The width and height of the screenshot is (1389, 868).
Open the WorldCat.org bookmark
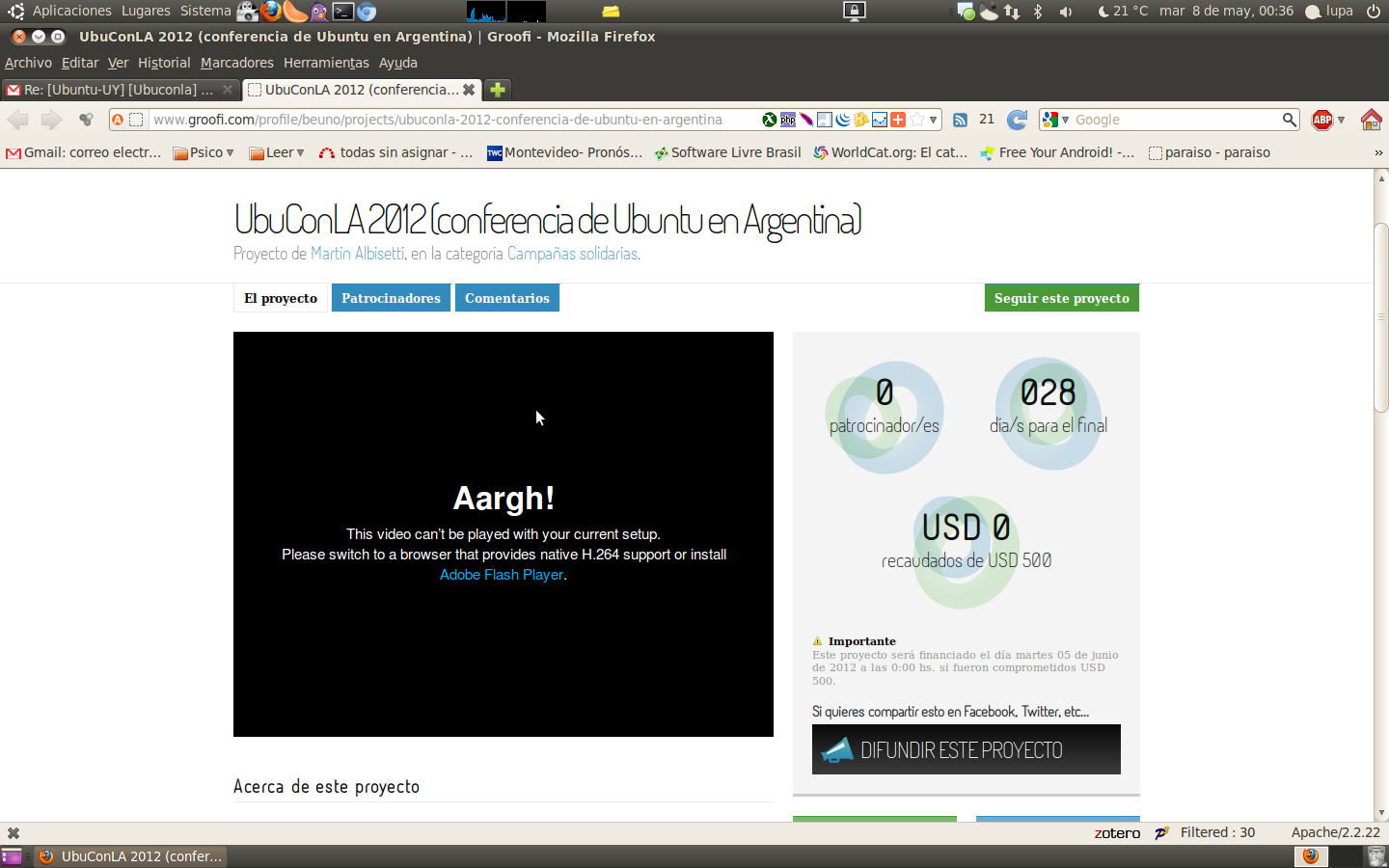pos(890,152)
